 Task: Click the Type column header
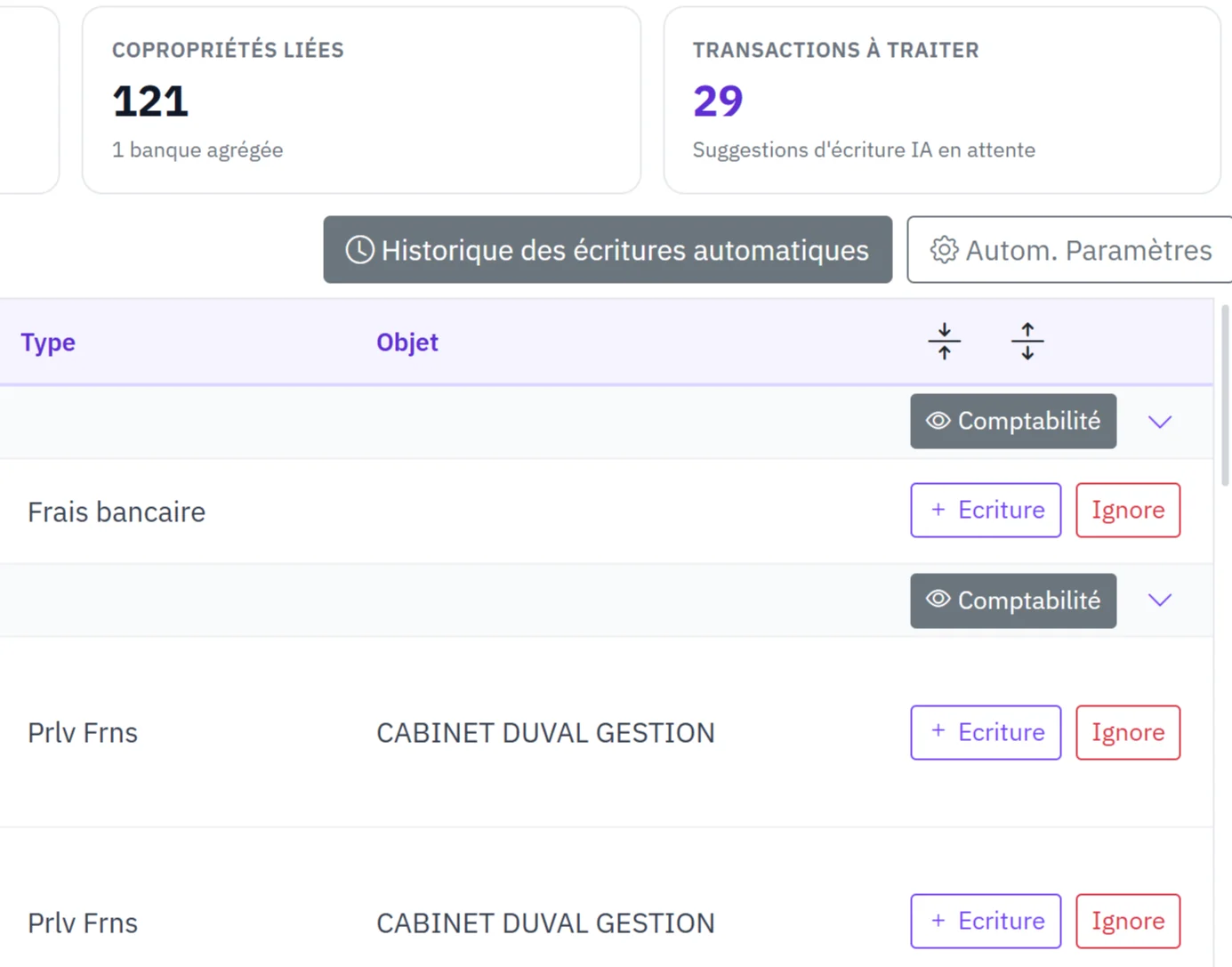pos(48,342)
